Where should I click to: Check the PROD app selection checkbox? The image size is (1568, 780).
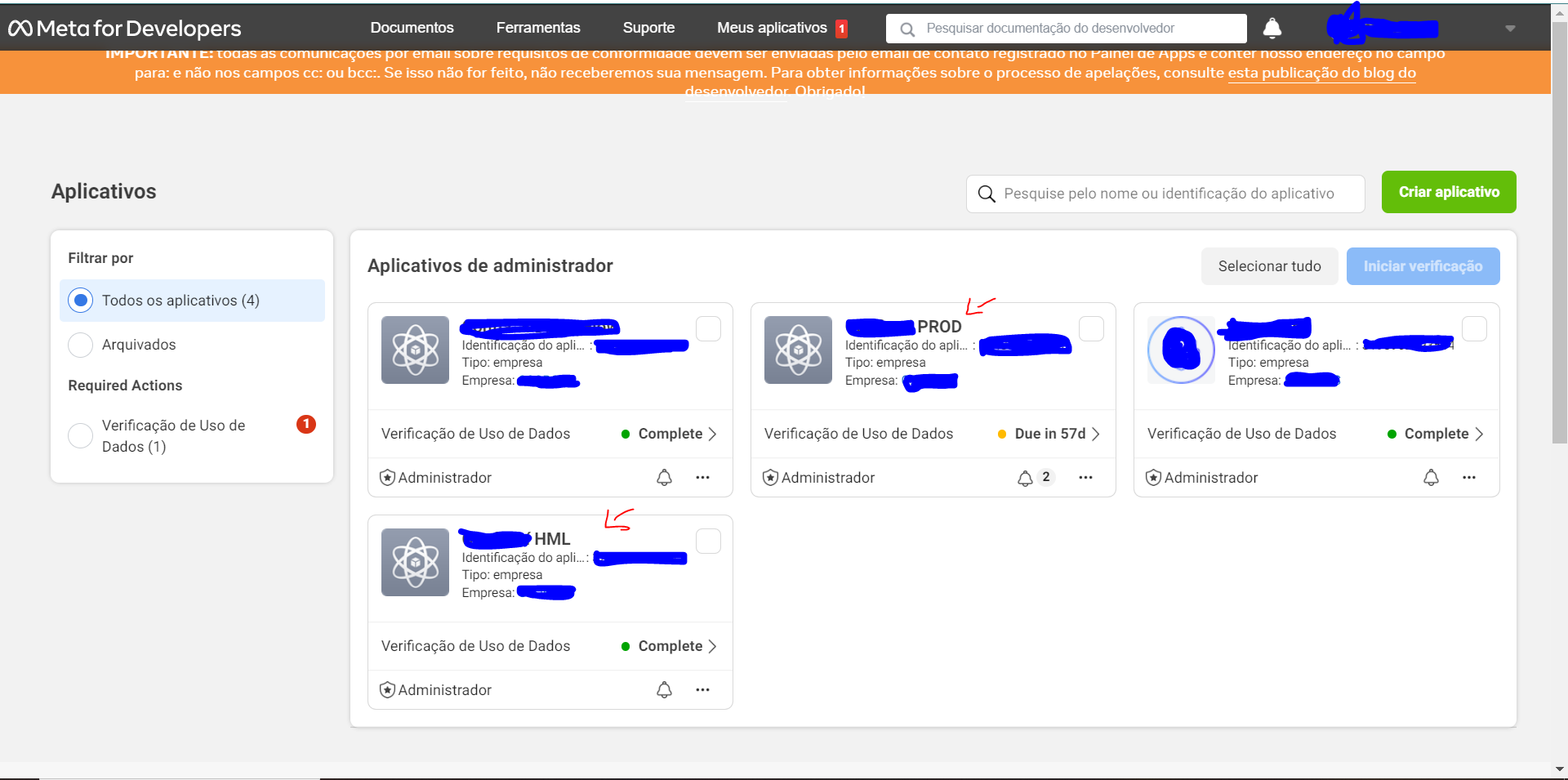[1091, 328]
